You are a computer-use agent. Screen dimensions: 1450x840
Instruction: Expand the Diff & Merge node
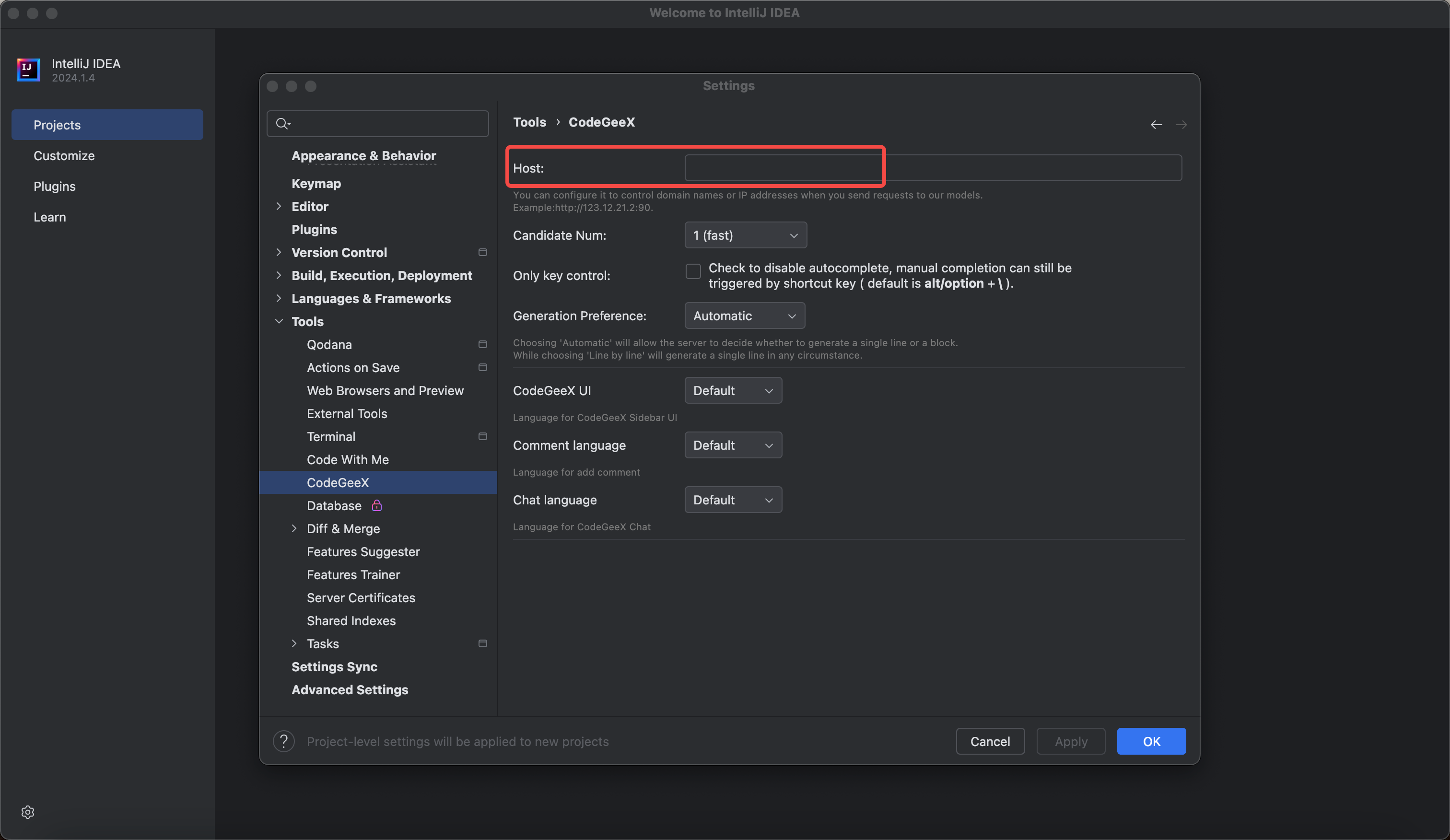click(x=294, y=528)
